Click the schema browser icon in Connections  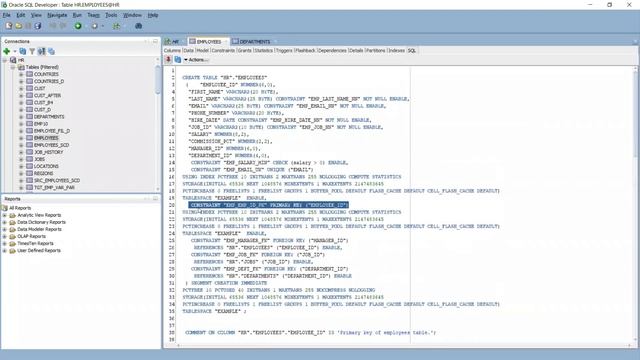click(x=42, y=51)
